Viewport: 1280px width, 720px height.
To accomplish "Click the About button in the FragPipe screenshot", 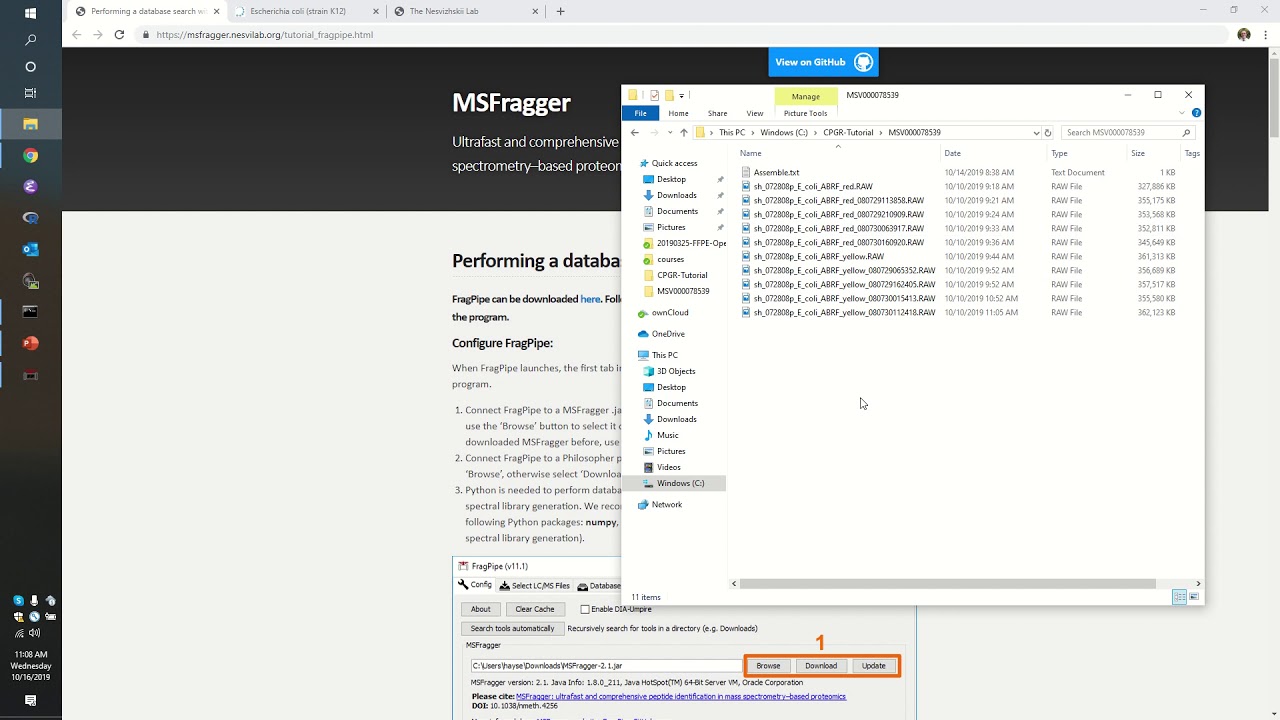I will pos(481,609).
